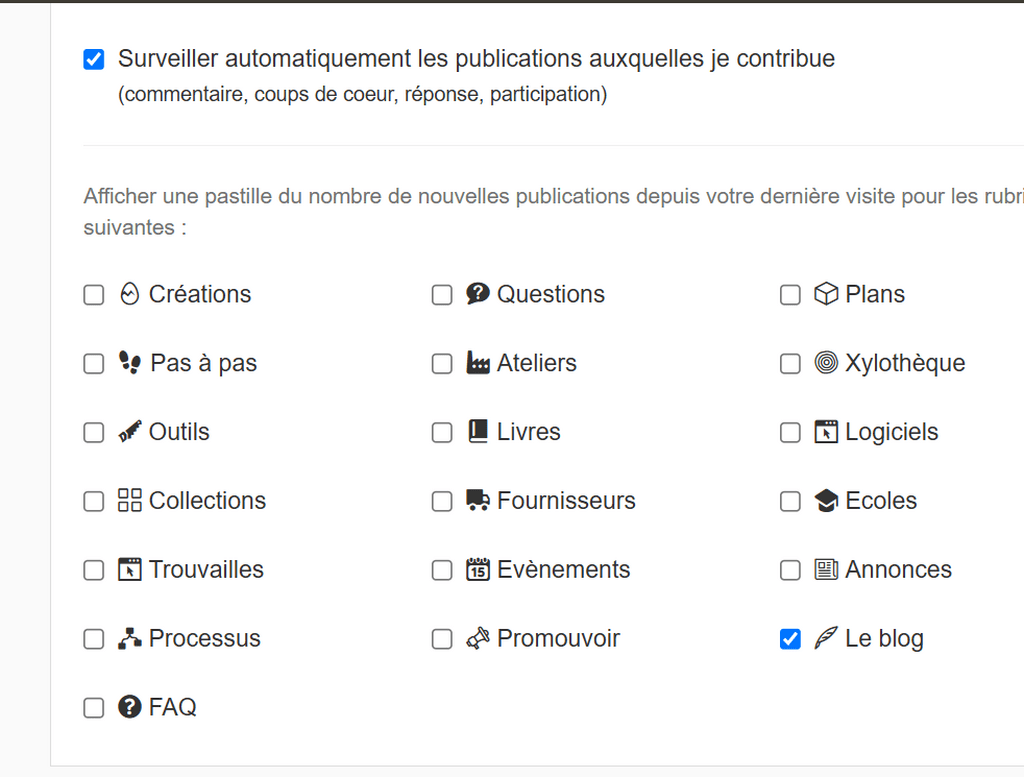Click the feather icon next to Le blog
1024x777 pixels.
[826, 638]
